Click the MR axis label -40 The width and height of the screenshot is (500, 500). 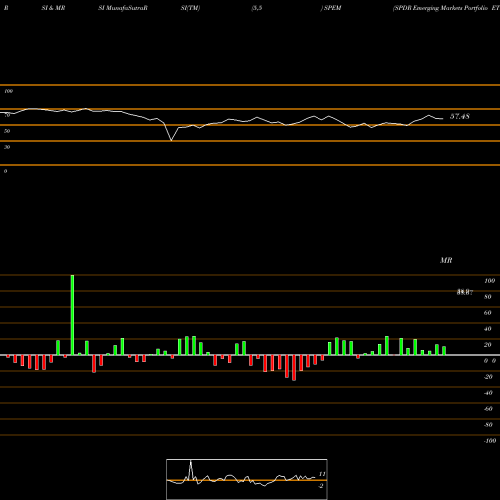tap(488, 393)
